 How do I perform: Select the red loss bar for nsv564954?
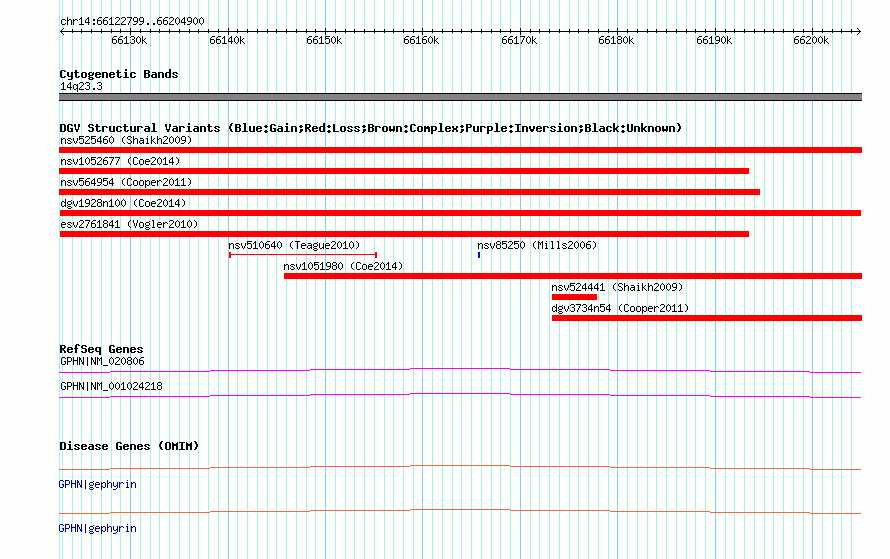coord(409,192)
